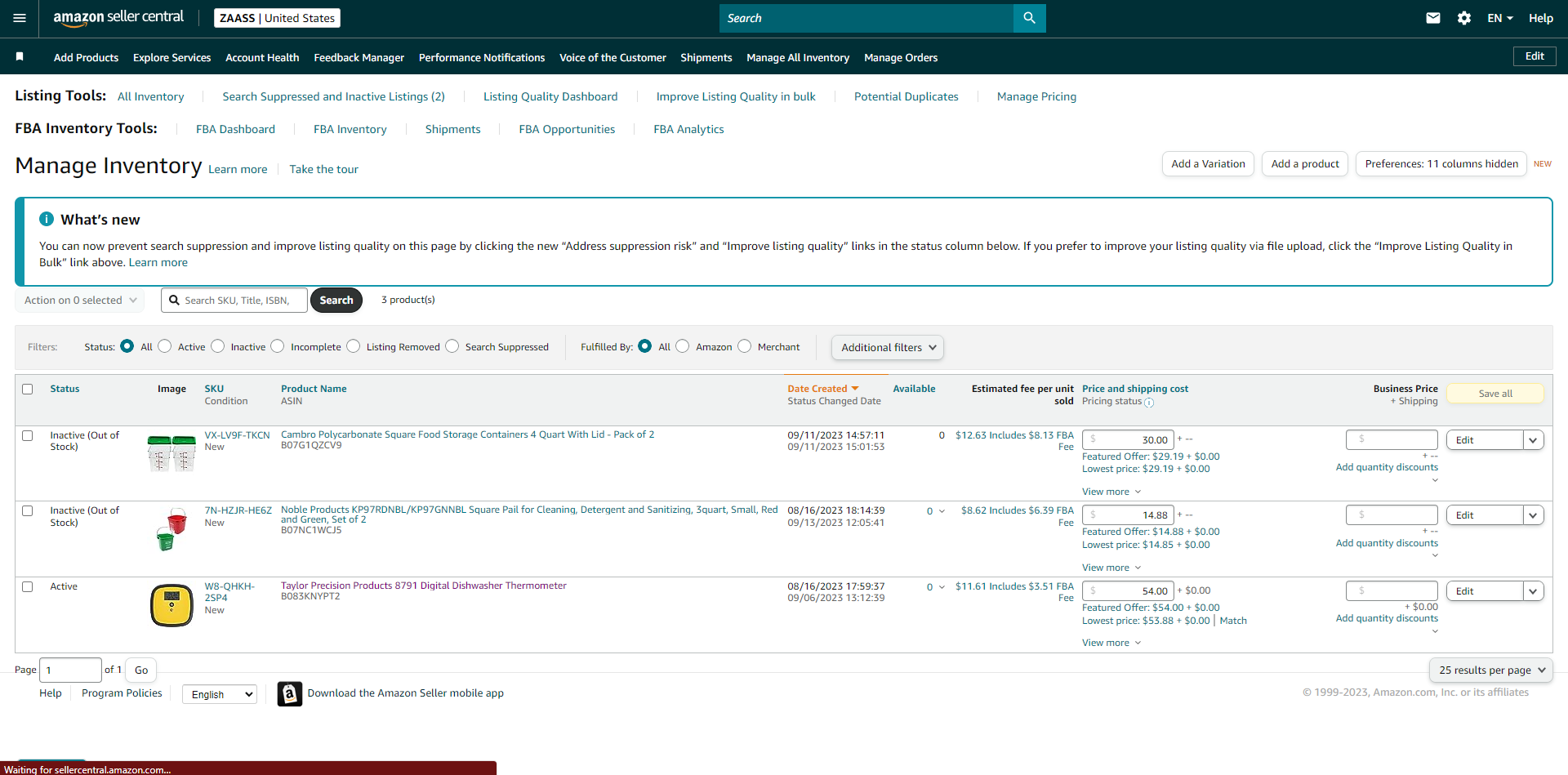
Task: Open the FBA Dashboard tab
Action: 235,129
